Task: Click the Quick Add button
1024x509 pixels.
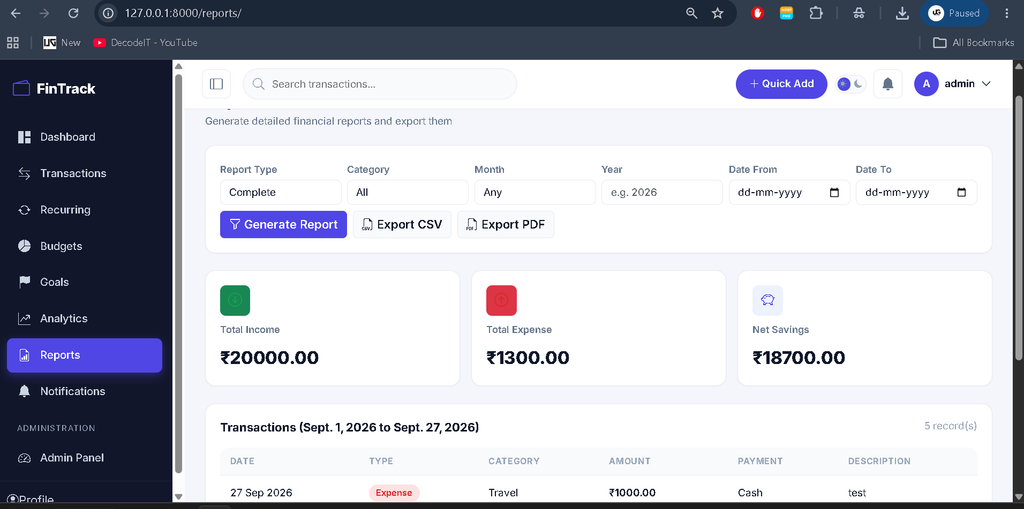Action: pos(781,84)
